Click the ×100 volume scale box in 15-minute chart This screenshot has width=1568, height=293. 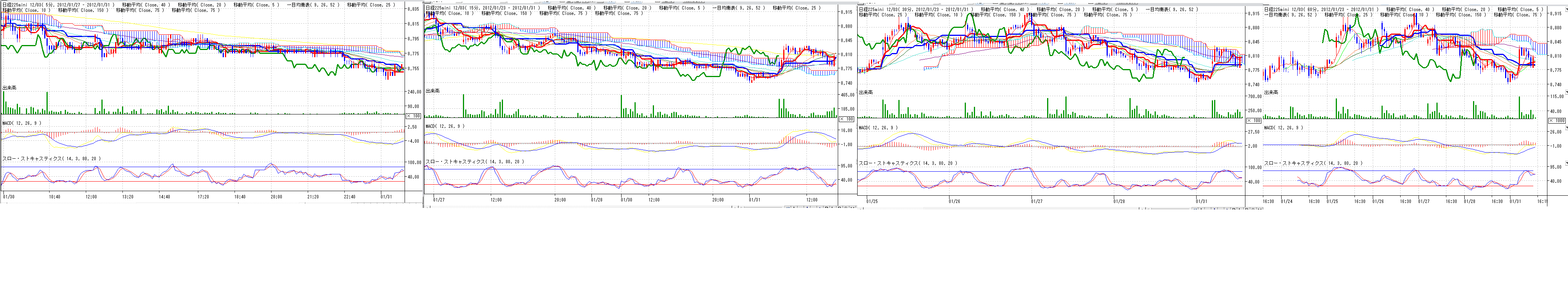click(x=847, y=119)
